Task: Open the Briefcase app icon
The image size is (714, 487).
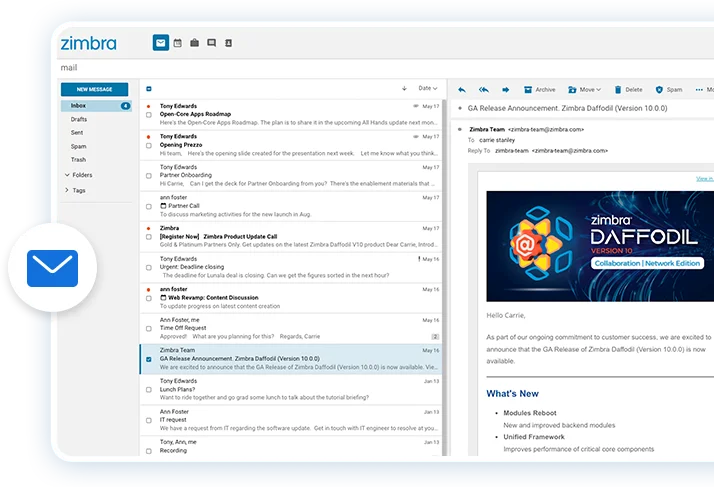Action: tap(194, 43)
